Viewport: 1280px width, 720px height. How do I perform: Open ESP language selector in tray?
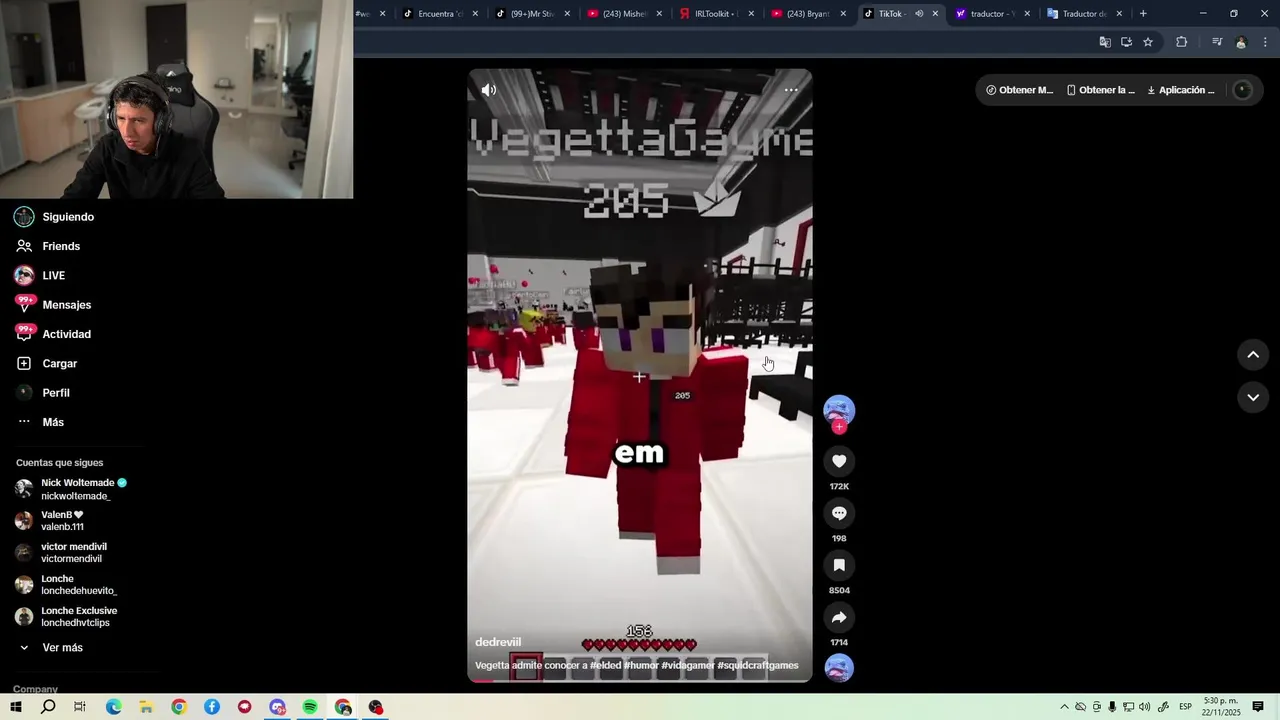click(x=1185, y=707)
